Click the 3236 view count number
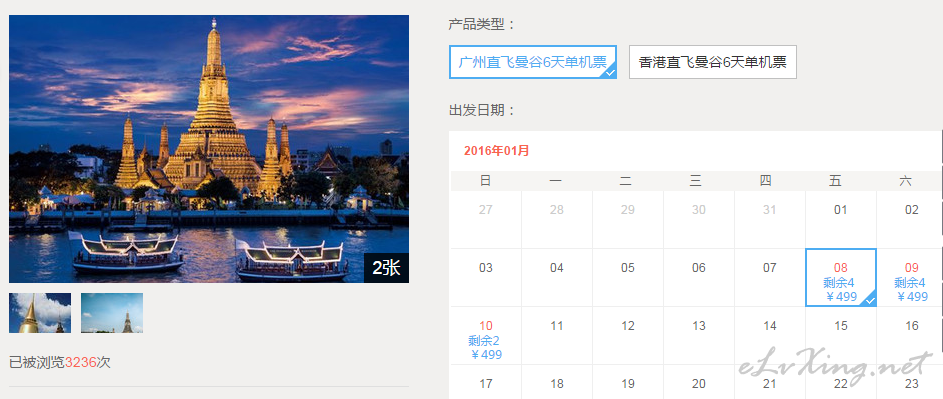 81,362
